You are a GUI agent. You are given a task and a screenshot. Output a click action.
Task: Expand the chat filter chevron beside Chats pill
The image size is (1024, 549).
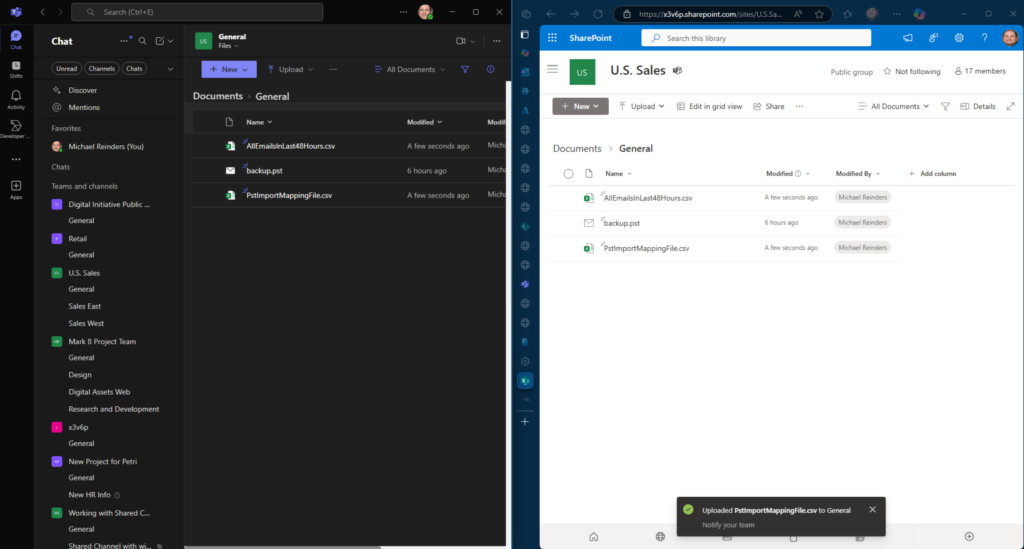click(x=170, y=69)
